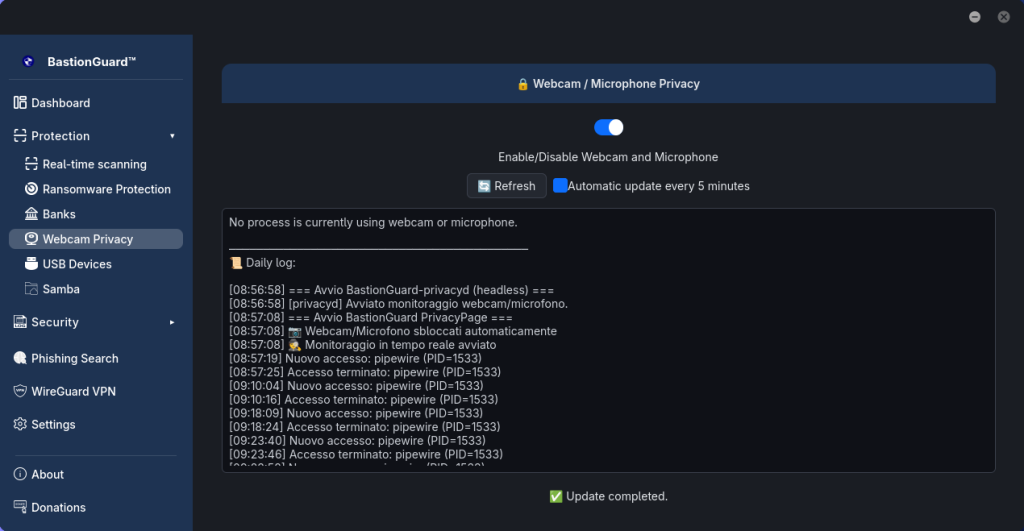Click the USB Devices icon

click(31, 263)
